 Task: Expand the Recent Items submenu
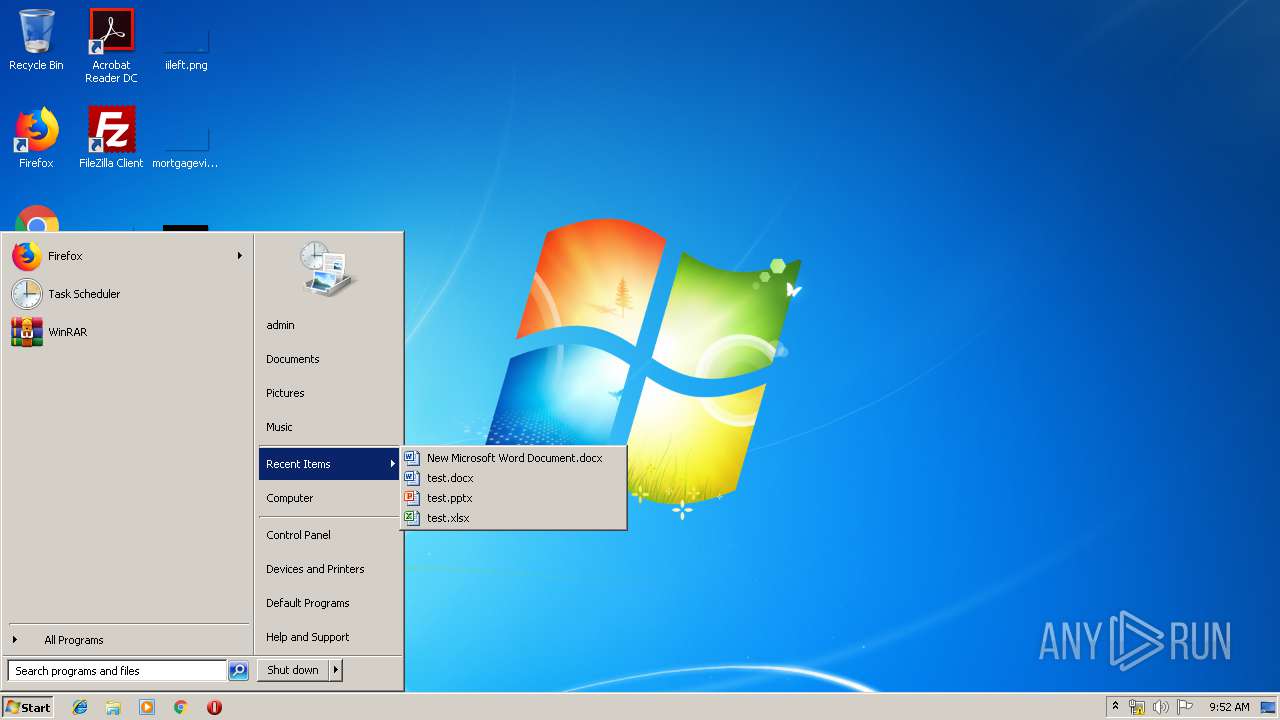tap(329, 464)
